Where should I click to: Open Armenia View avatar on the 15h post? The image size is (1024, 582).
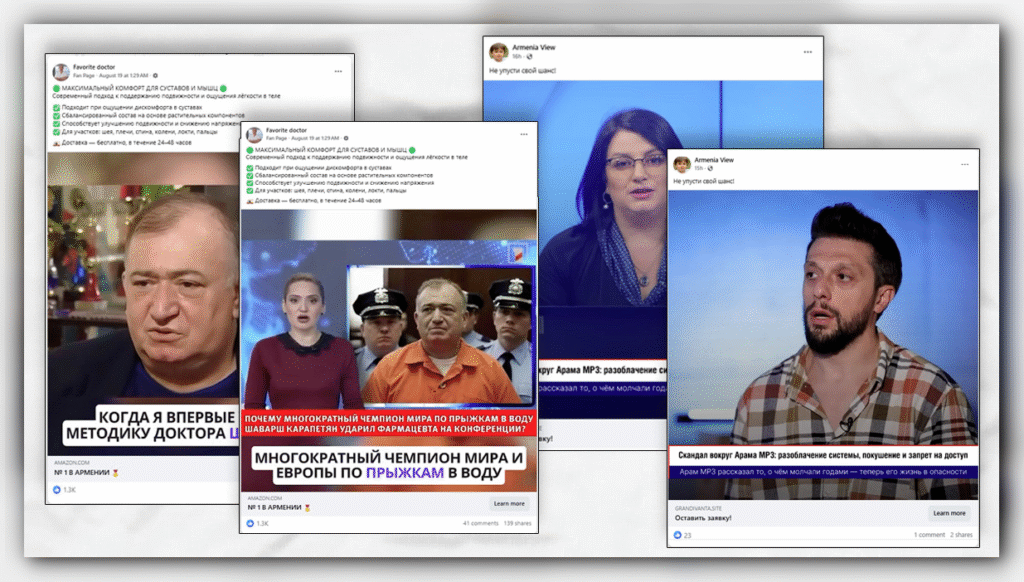pos(682,164)
